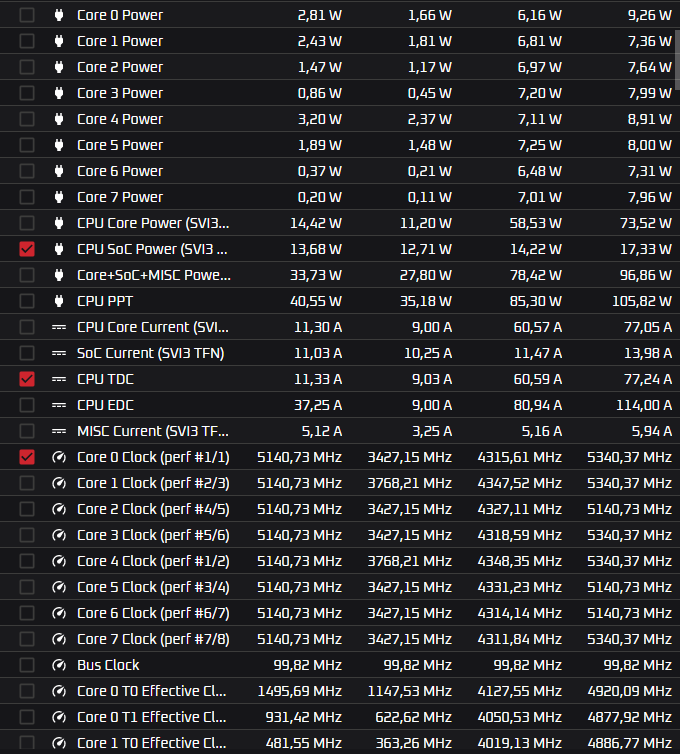Click the current icon beside CPU EDC
This screenshot has height=754, width=680.
click(x=59, y=405)
